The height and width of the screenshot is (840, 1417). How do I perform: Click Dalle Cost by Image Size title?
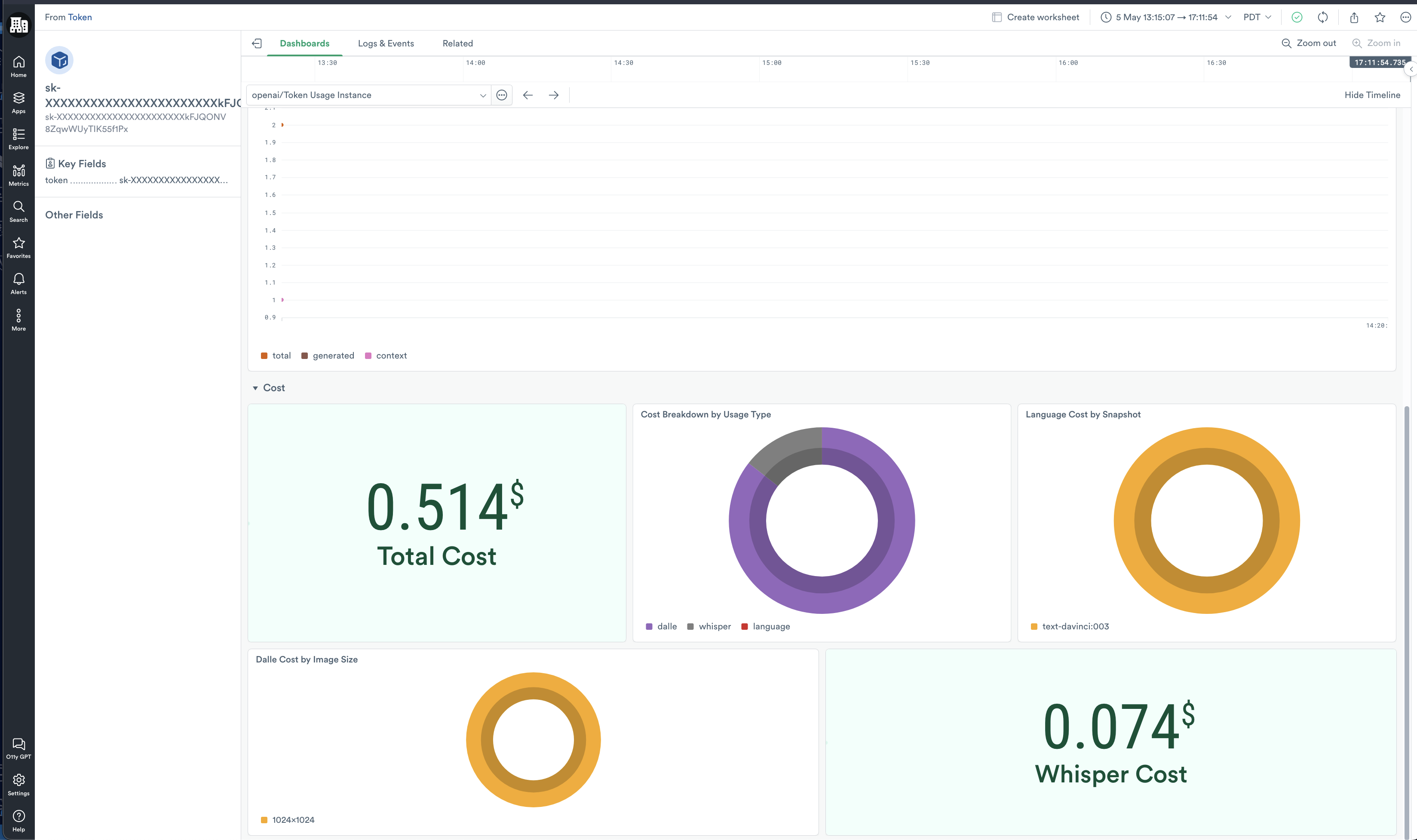307,659
